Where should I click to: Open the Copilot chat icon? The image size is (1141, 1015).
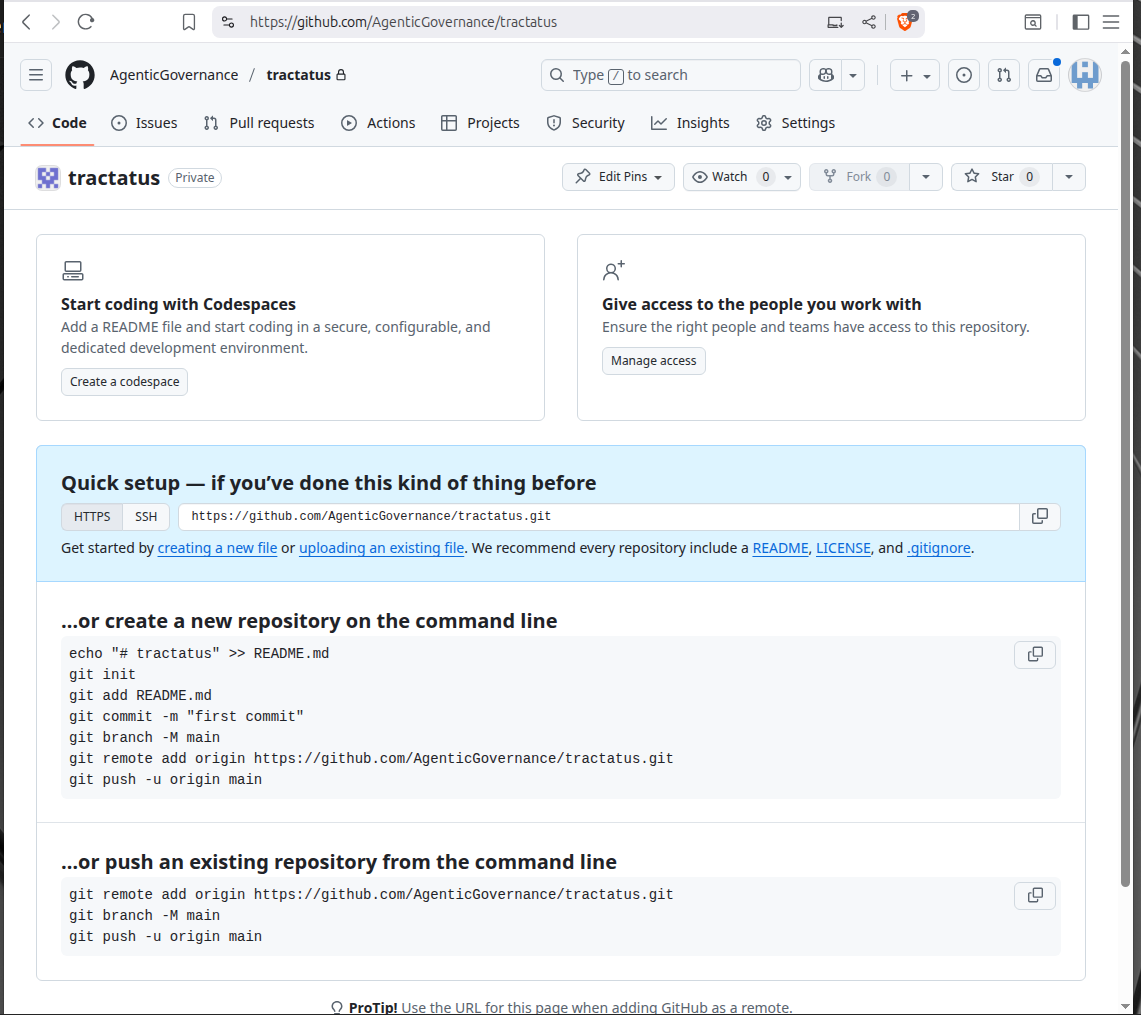[825, 75]
